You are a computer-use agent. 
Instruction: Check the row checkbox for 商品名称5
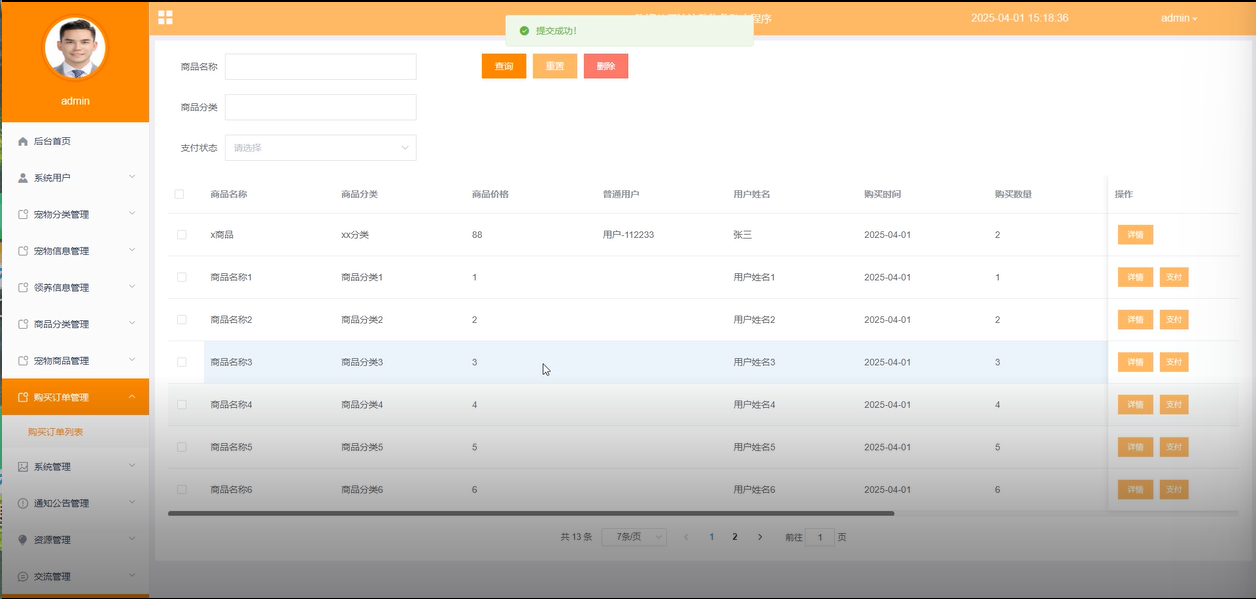coord(181,447)
